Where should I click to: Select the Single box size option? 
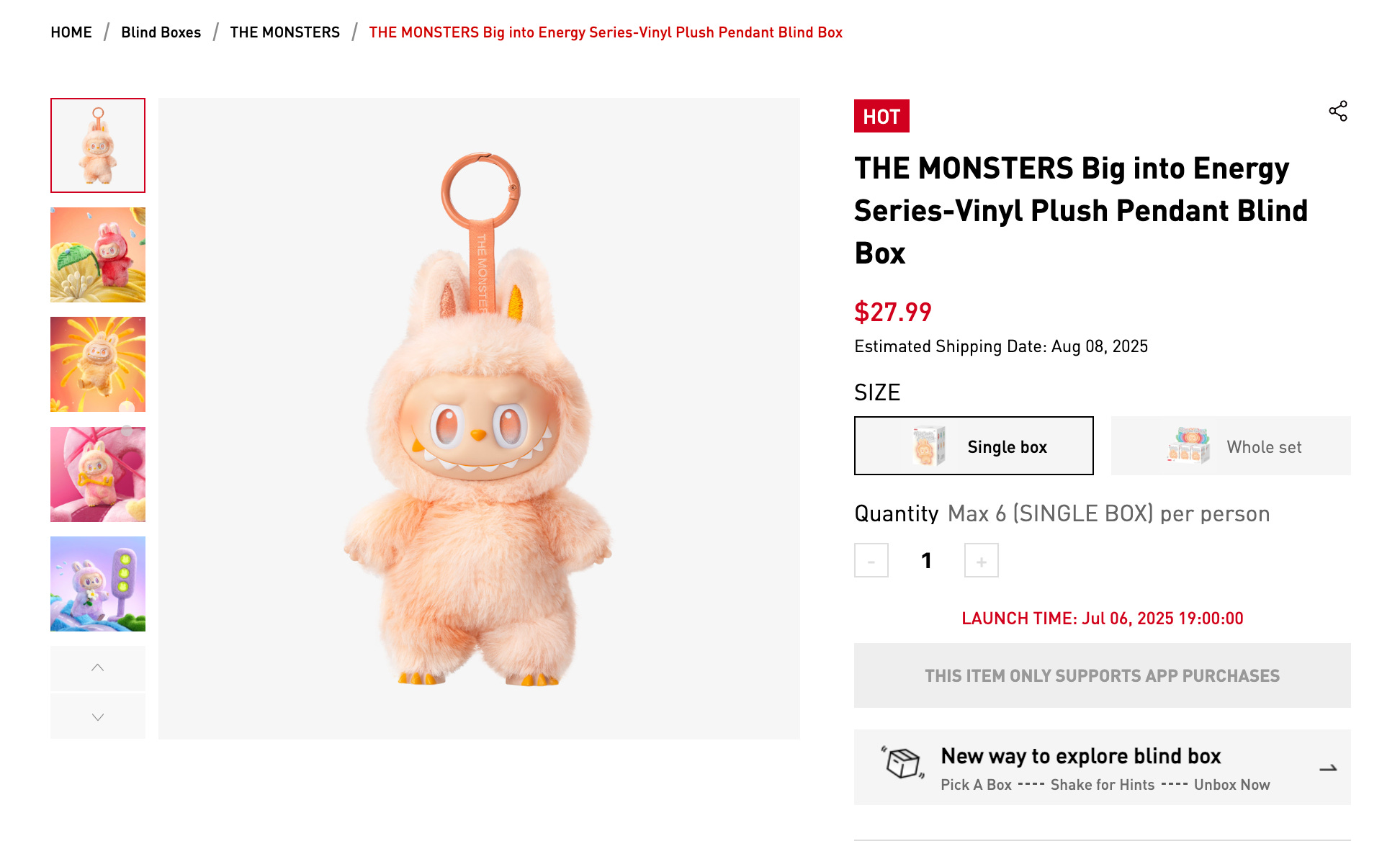(974, 446)
